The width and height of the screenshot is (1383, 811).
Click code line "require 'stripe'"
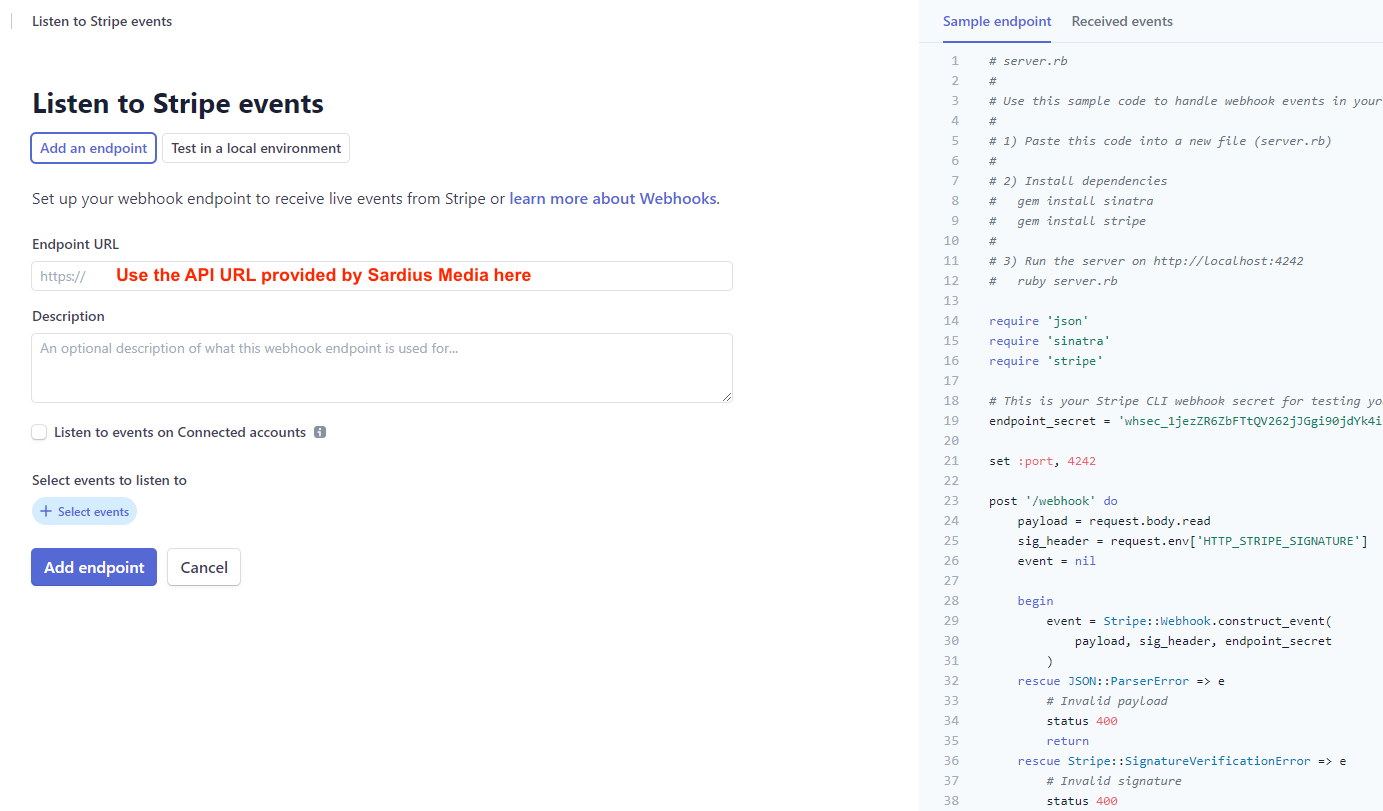pyautogui.click(x=1046, y=361)
